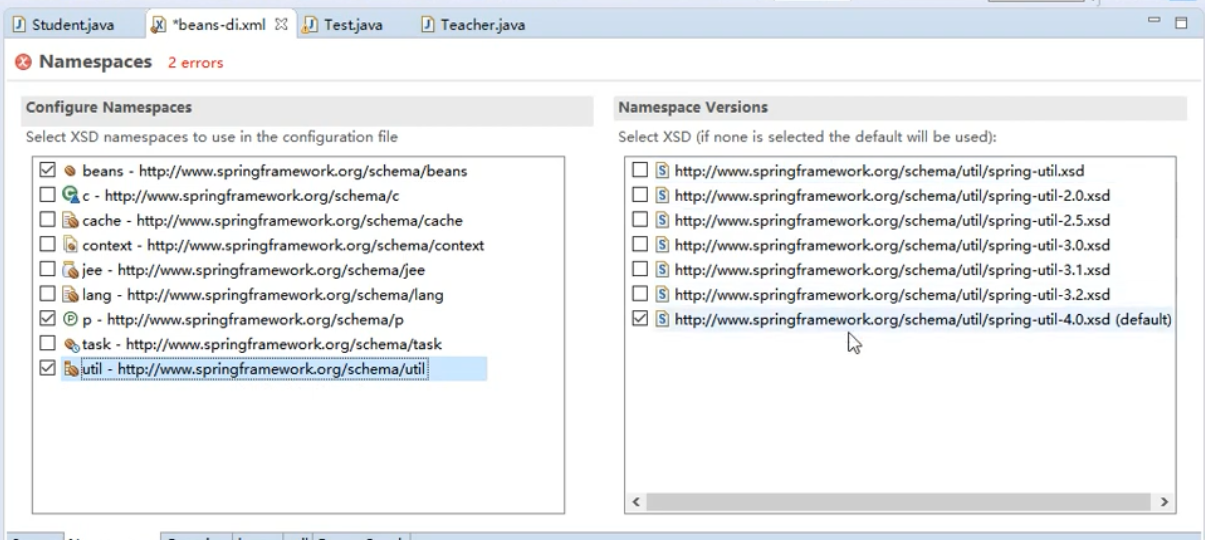Enable the c namespace checkbox

coord(47,196)
